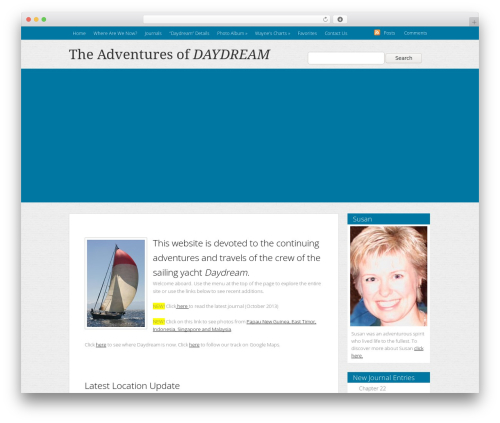Open 'here' link for Google Maps track
This screenshot has width=500, height=423.
[x=194, y=345]
